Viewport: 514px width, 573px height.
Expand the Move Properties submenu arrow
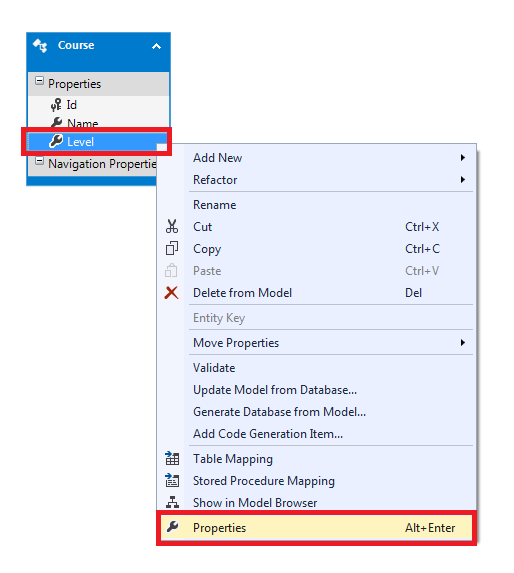pos(463,342)
